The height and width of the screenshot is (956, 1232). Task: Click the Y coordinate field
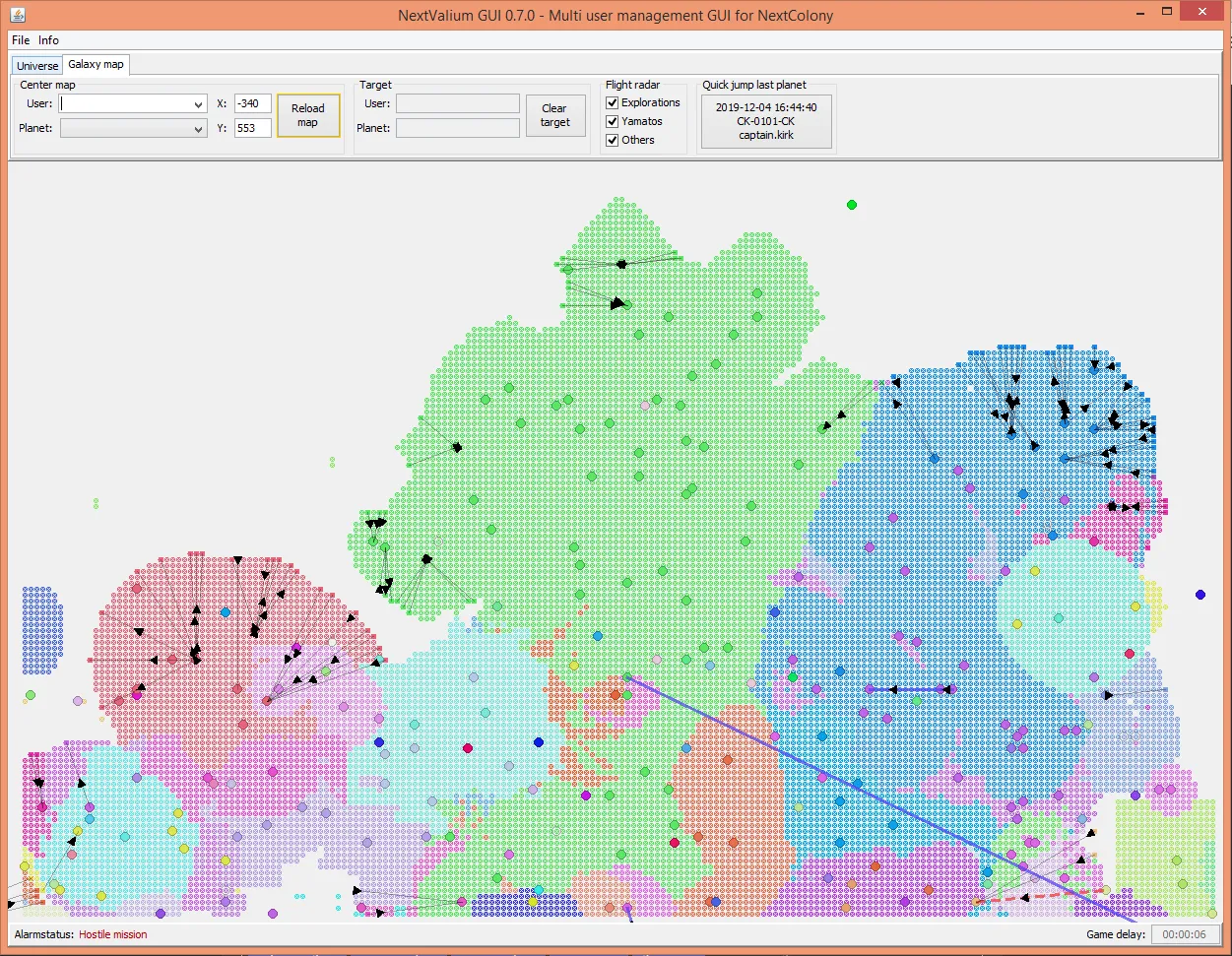(252, 128)
